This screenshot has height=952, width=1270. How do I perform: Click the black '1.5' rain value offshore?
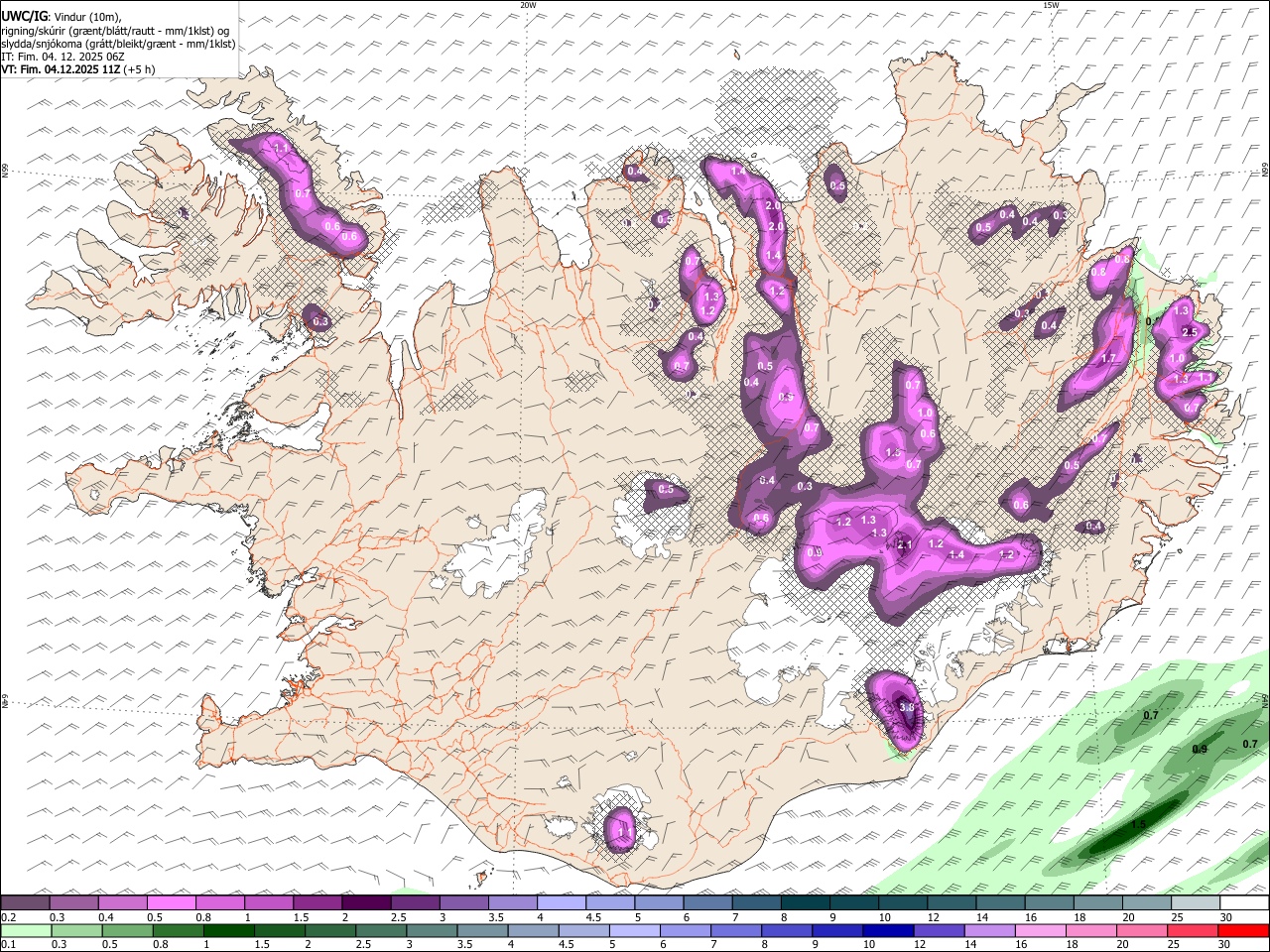pyautogui.click(x=1139, y=824)
